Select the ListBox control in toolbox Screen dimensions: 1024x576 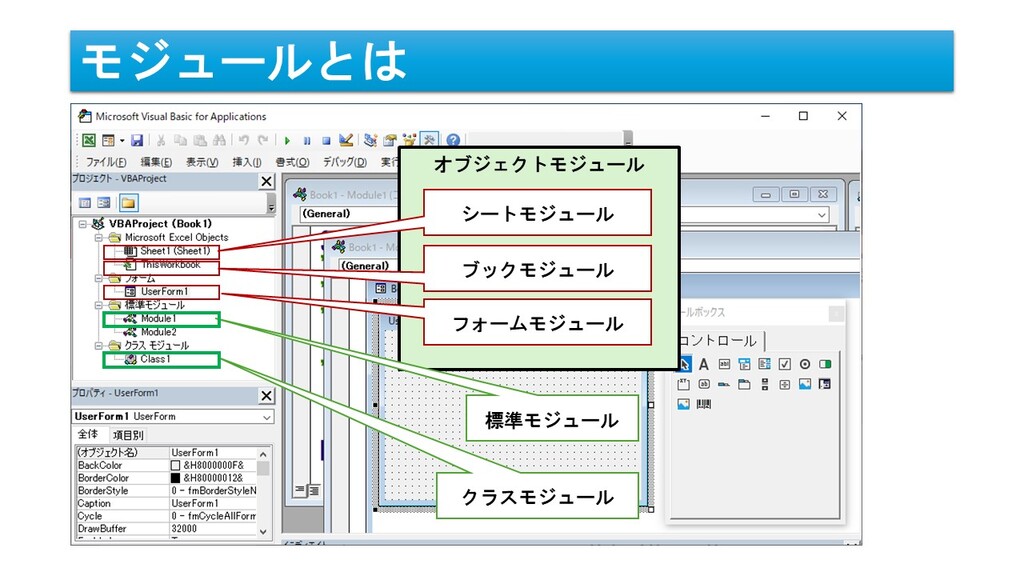pos(764,364)
